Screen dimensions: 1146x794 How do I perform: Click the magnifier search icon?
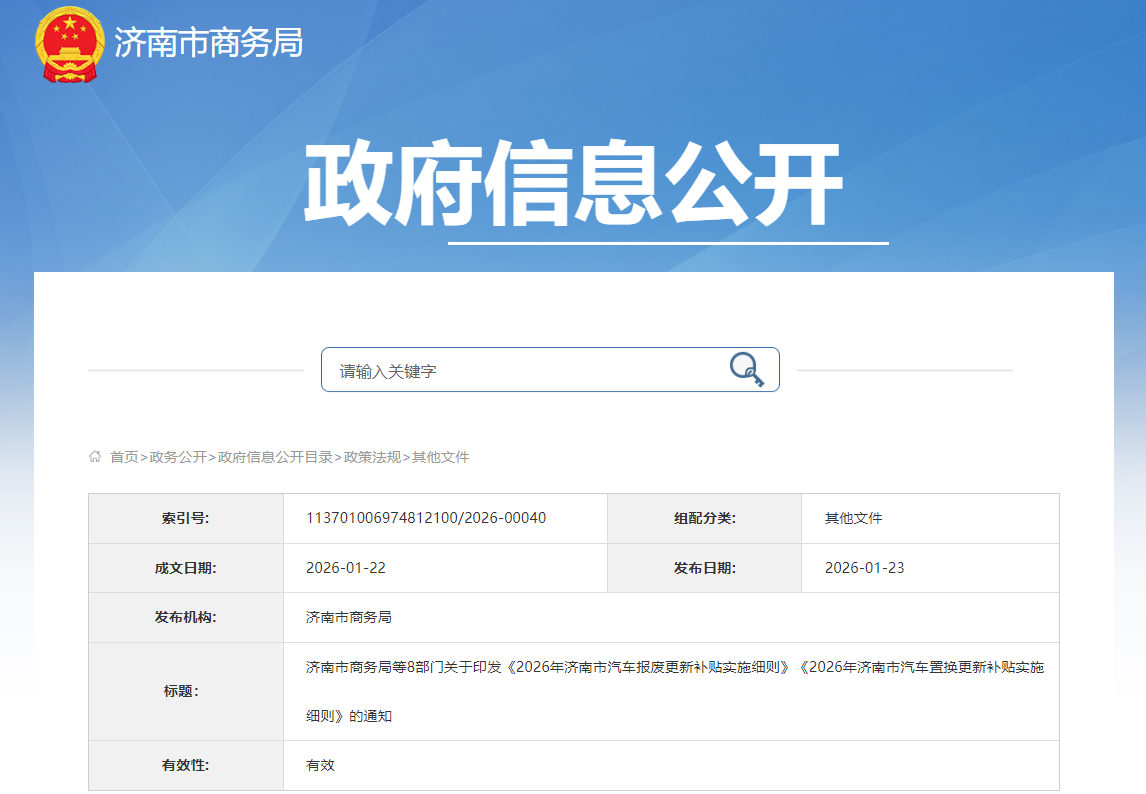coord(746,370)
